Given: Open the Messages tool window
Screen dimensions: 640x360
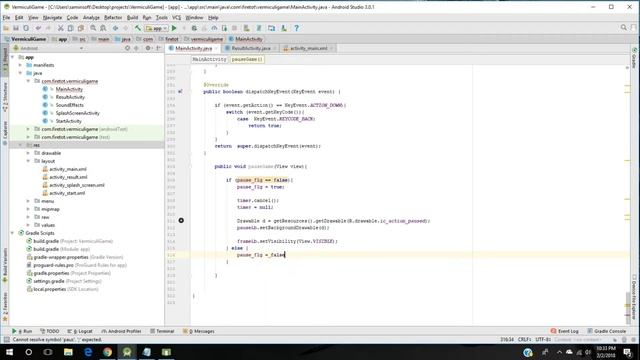Looking at the screenshot, I should tap(199, 331).
